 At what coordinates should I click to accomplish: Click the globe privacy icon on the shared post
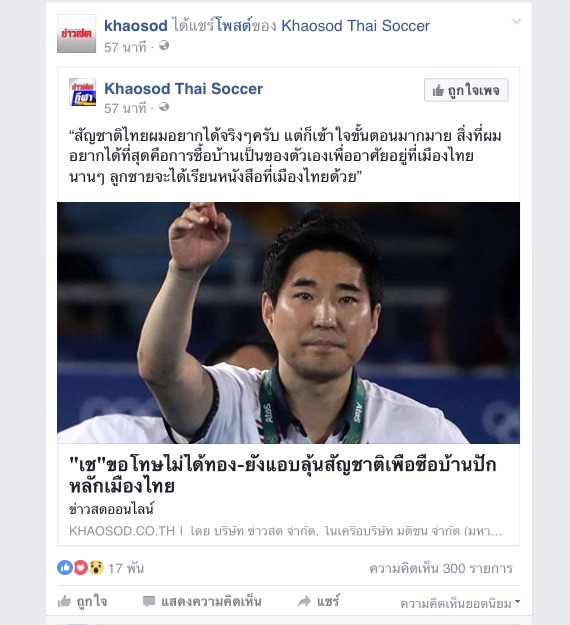click(164, 107)
